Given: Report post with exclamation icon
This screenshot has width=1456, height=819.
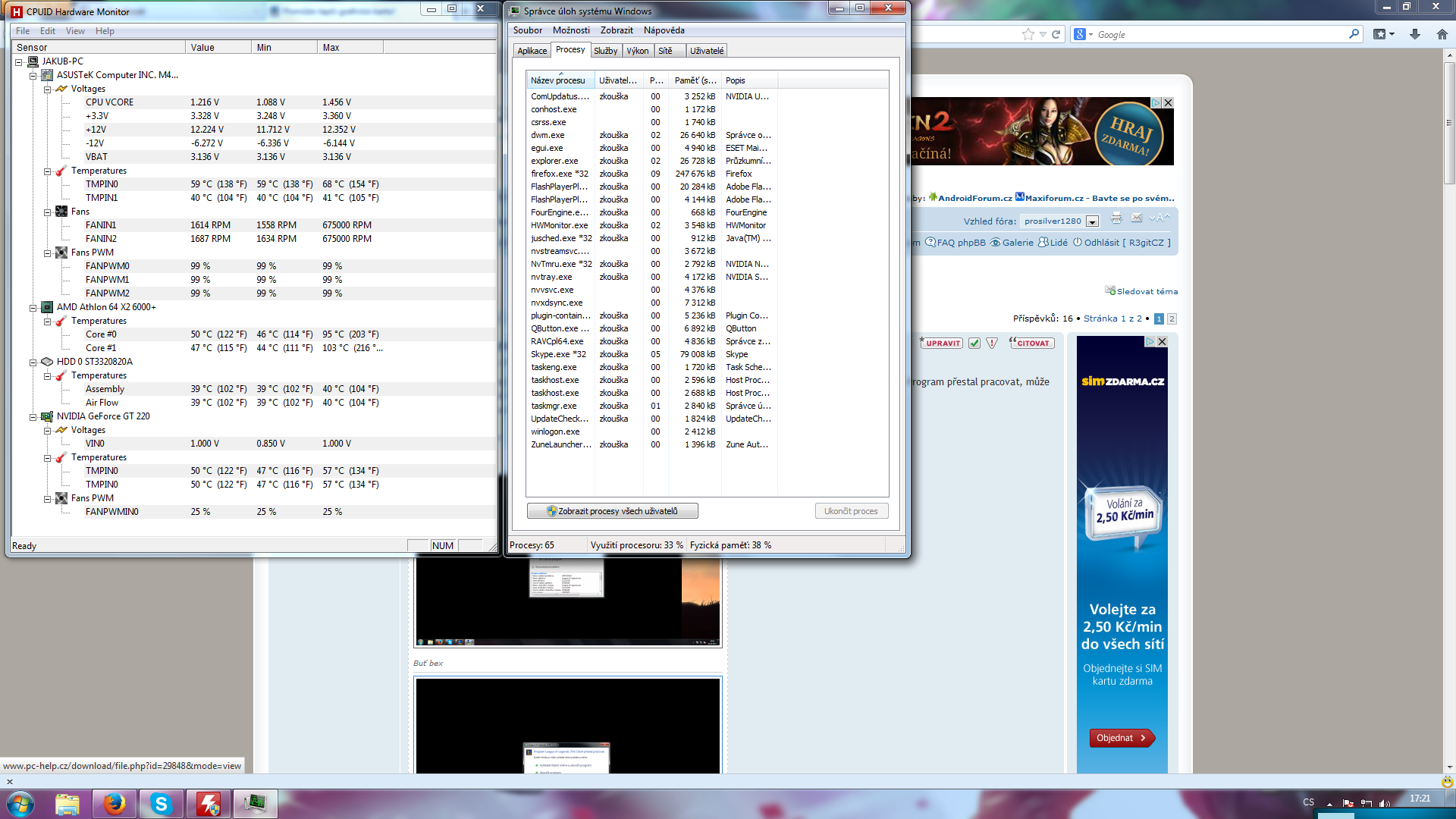Looking at the screenshot, I should coord(992,344).
